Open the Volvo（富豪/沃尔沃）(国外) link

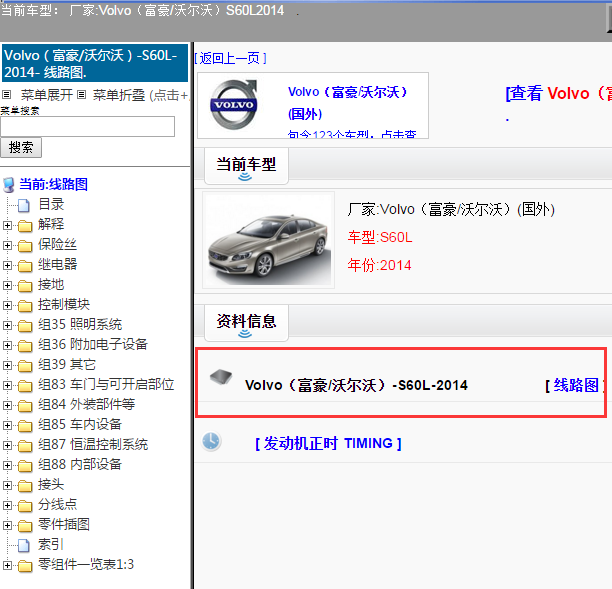[348, 103]
